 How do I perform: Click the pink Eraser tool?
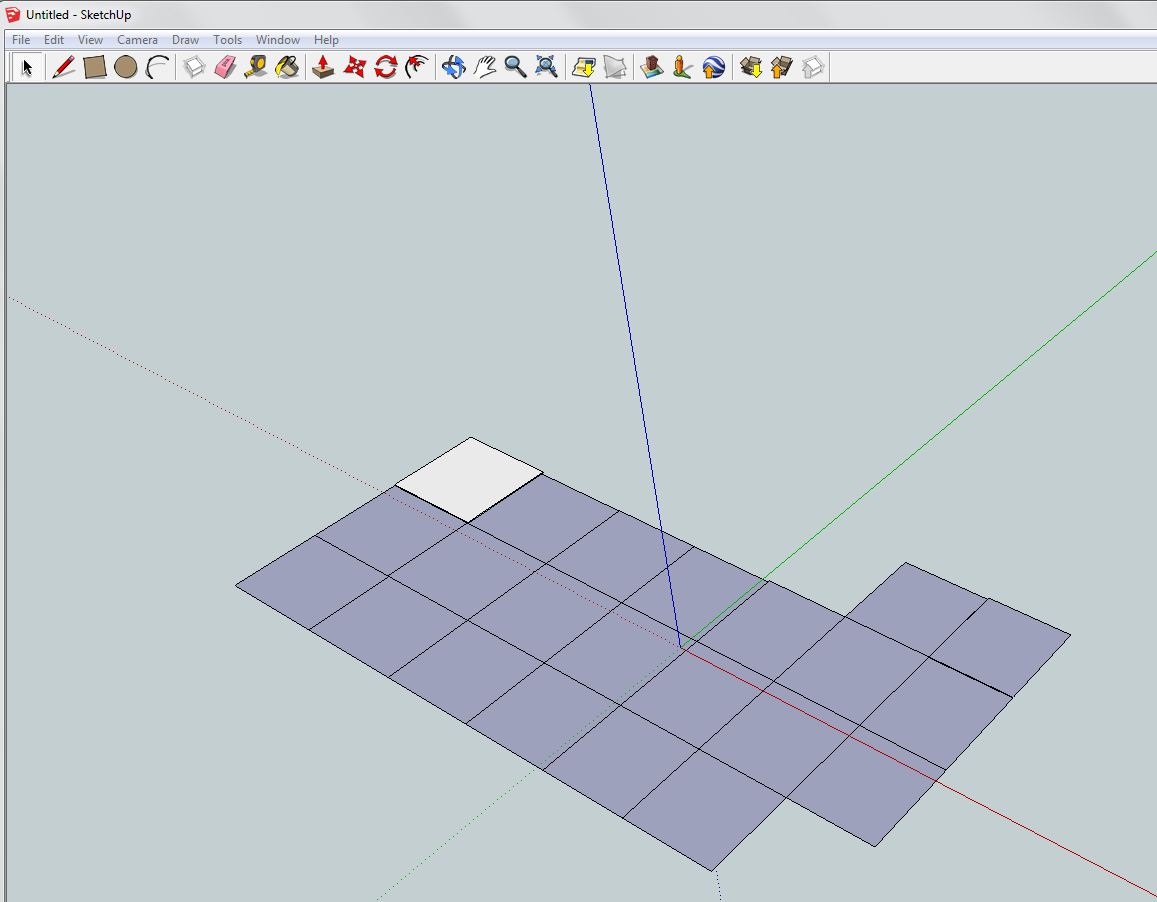tap(225, 67)
